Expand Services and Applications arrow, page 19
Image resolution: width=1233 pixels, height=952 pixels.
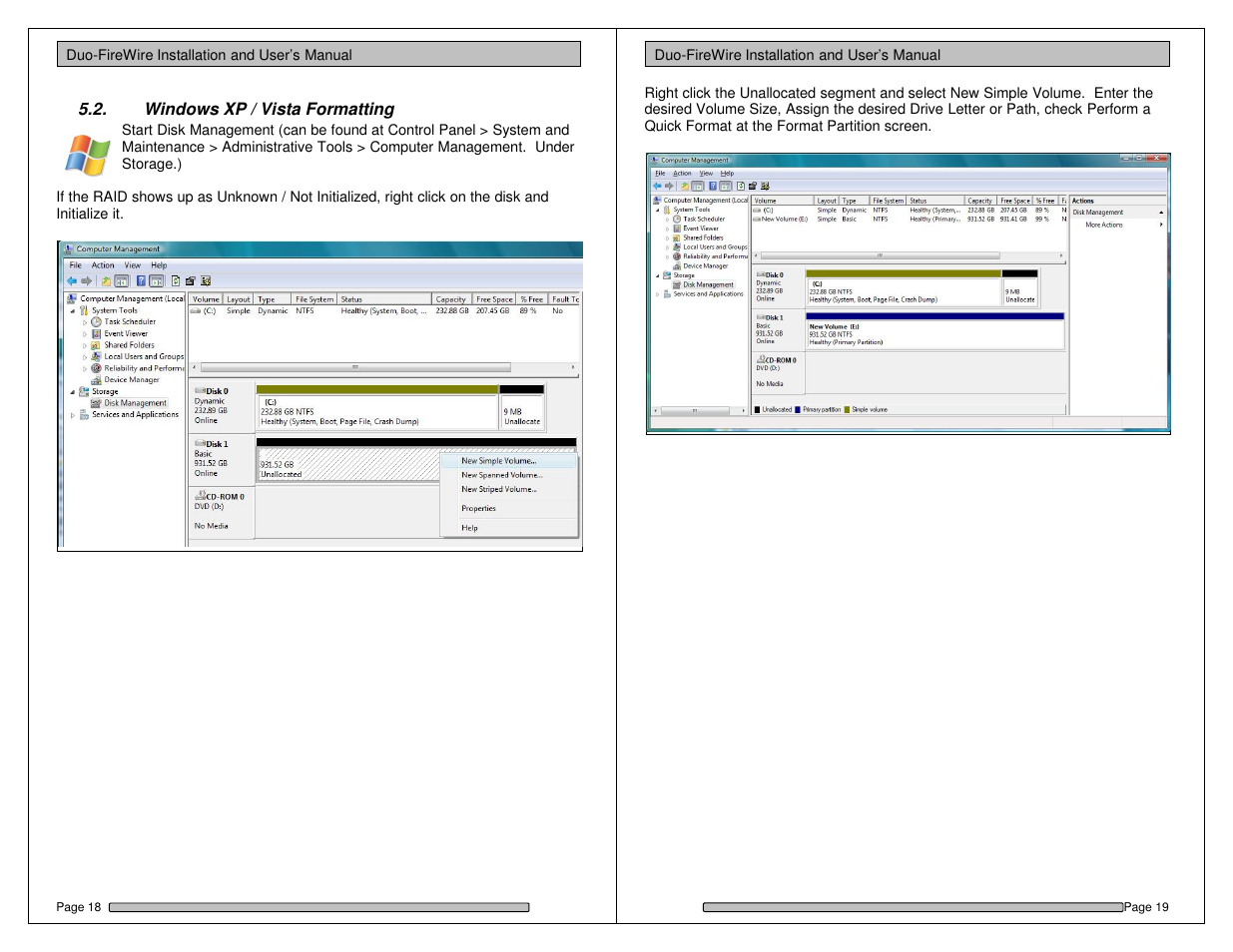click(658, 294)
